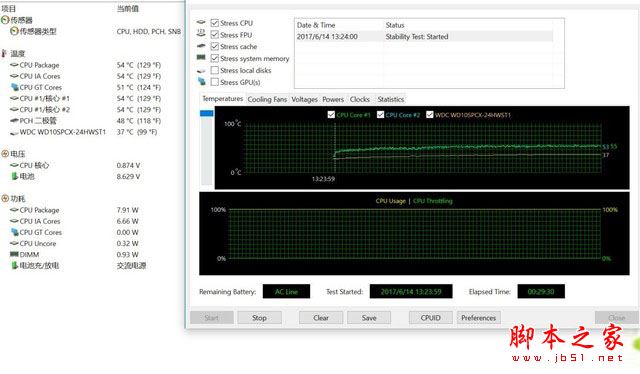Click the Remaining Battery AC Line field

pyautogui.click(x=286, y=292)
